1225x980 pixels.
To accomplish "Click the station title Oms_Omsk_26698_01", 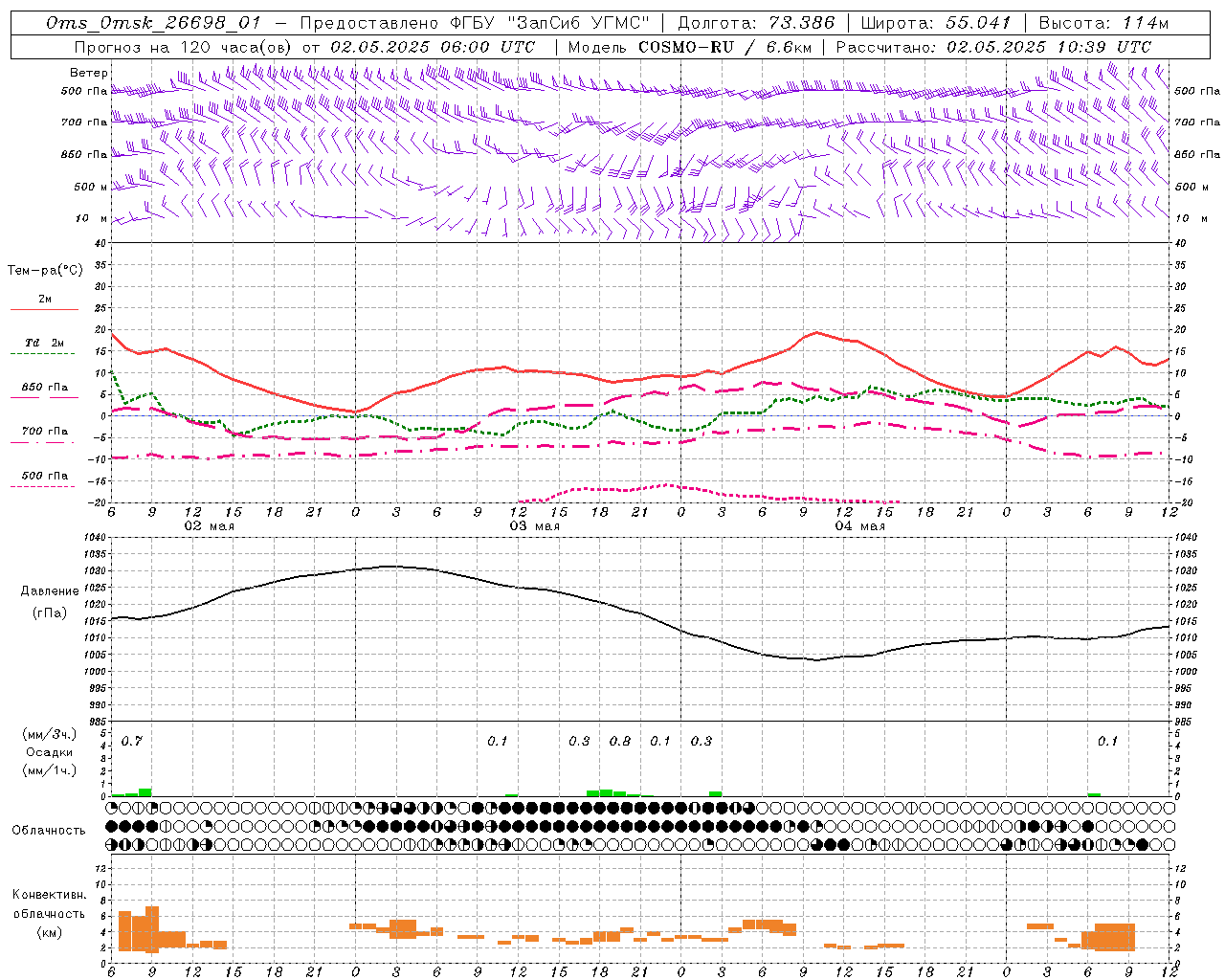I will (153, 24).
